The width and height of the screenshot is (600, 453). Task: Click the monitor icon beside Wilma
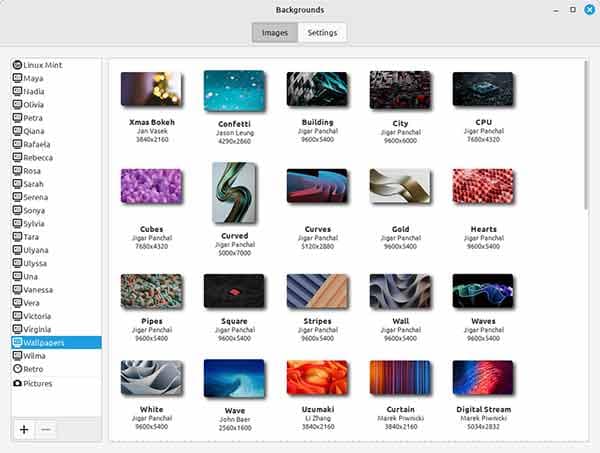[17, 355]
